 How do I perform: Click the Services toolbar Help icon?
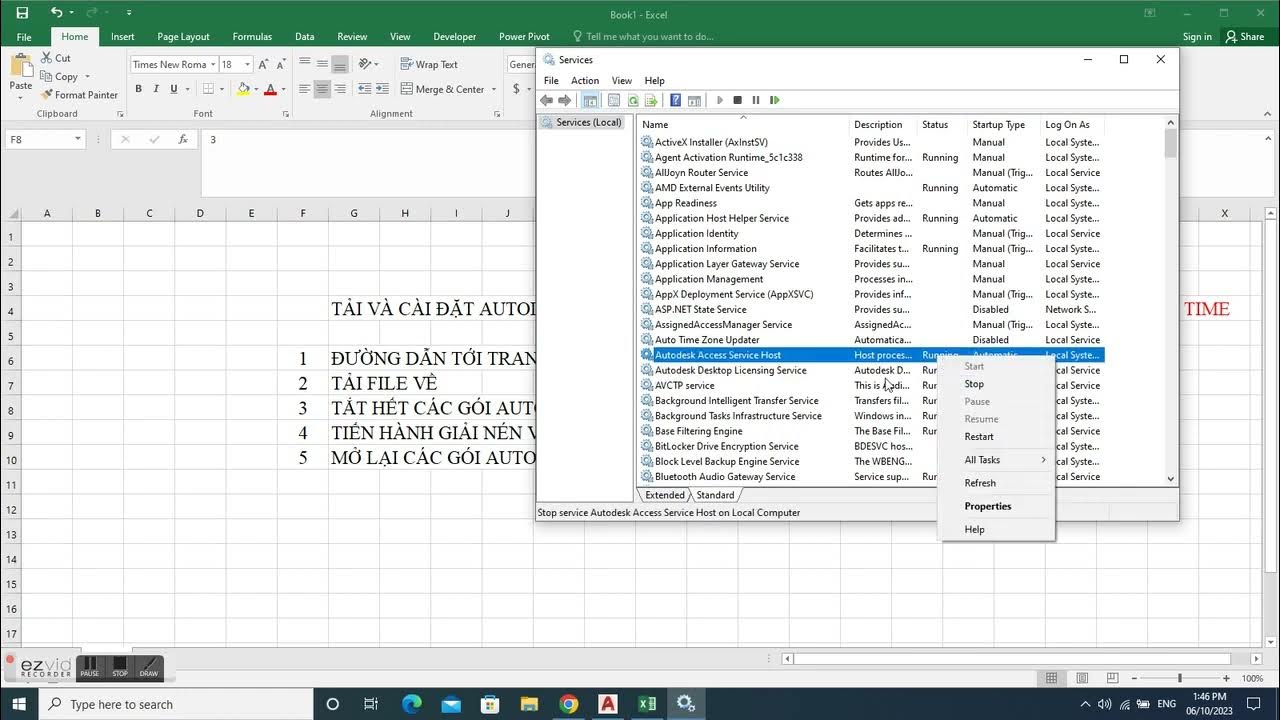[x=676, y=100]
